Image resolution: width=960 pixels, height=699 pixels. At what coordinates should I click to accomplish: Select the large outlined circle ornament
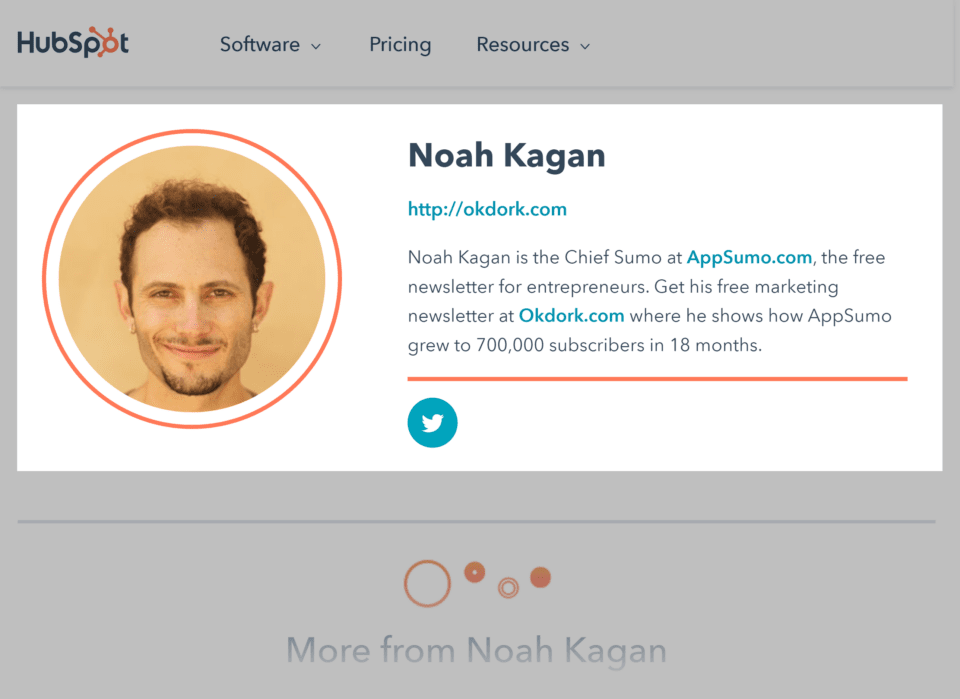coord(427,581)
